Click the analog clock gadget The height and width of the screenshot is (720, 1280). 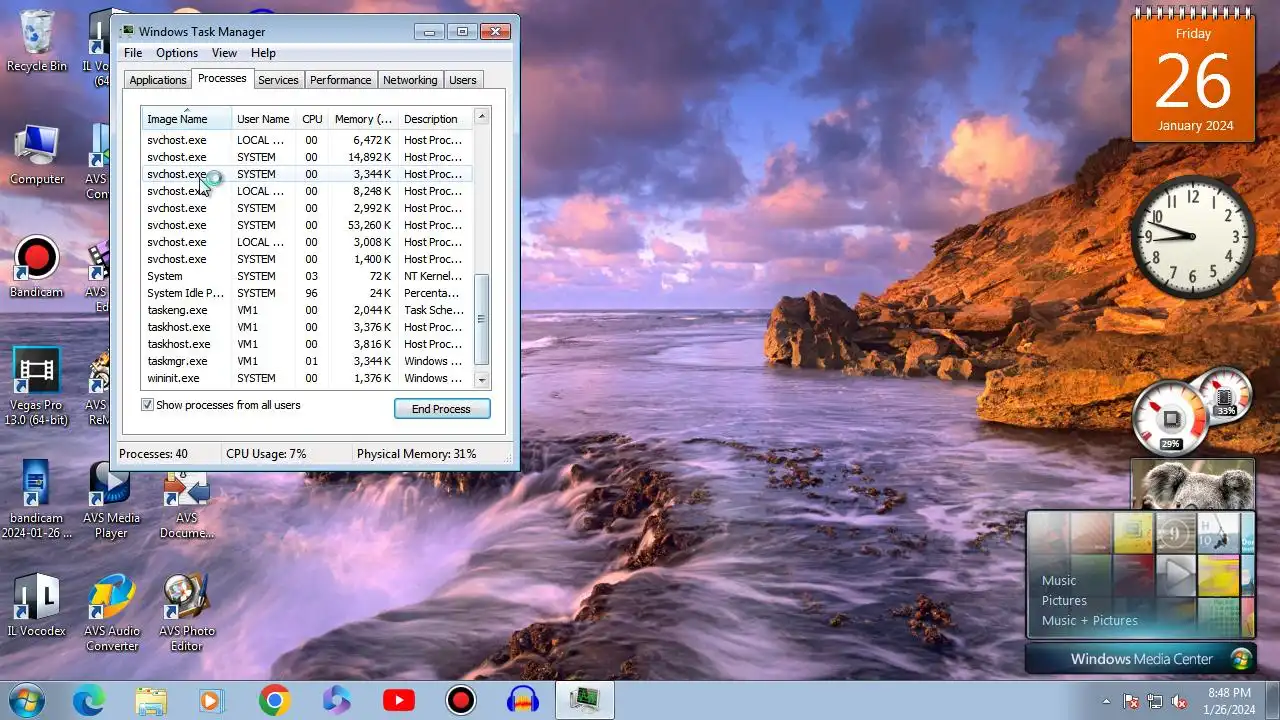click(x=1193, y=237)
